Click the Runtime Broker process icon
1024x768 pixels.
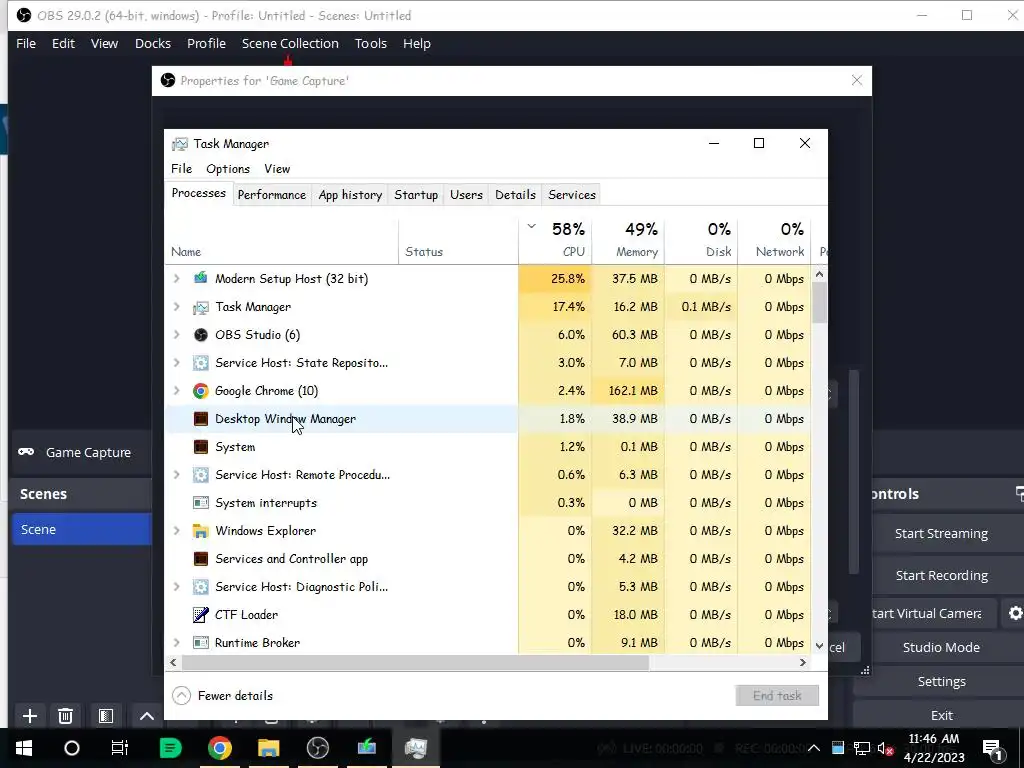tap(200, 643)
